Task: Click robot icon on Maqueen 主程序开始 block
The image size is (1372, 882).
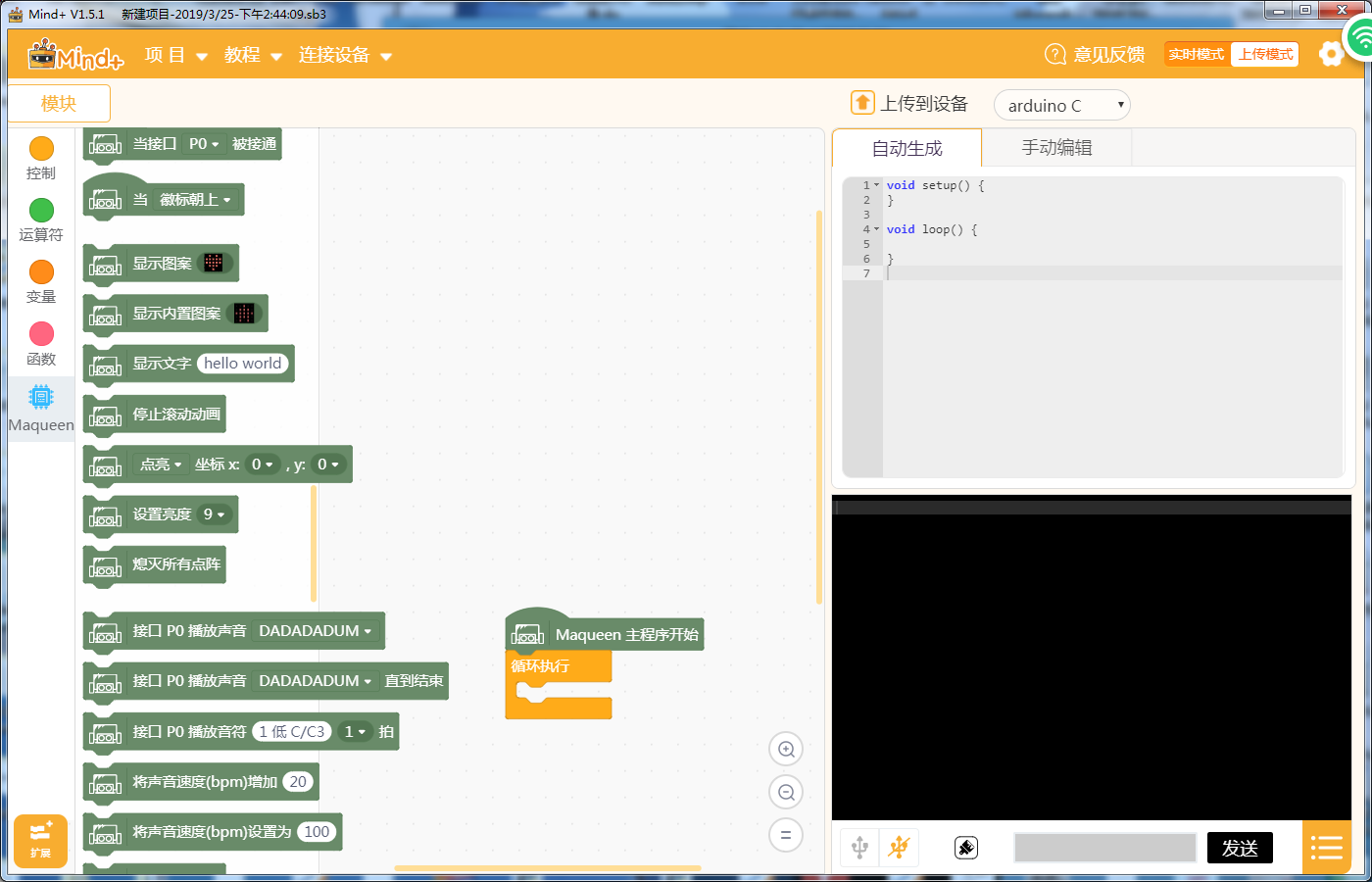Action: pos(527,635)
